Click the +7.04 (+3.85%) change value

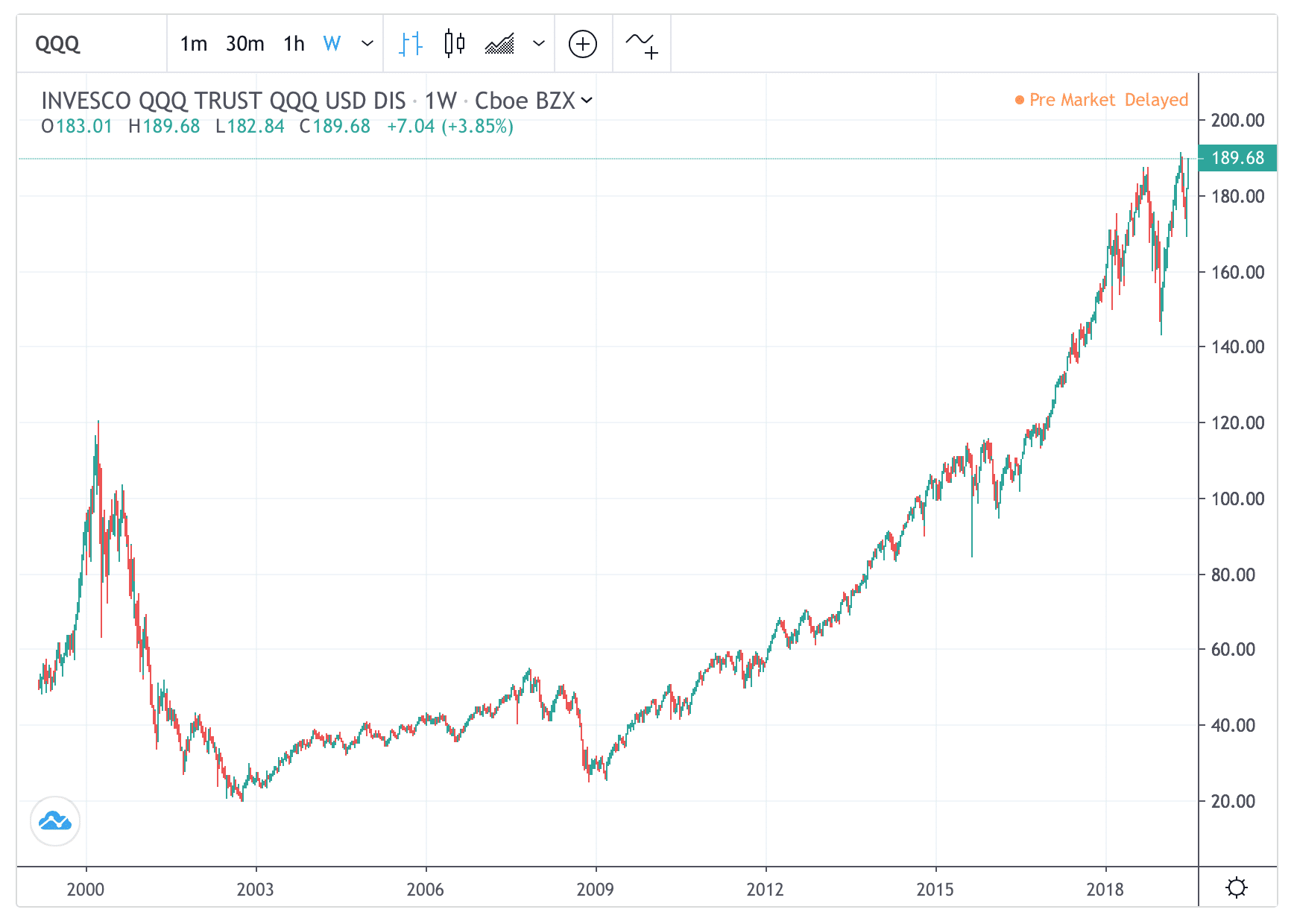tap(450, 126)
